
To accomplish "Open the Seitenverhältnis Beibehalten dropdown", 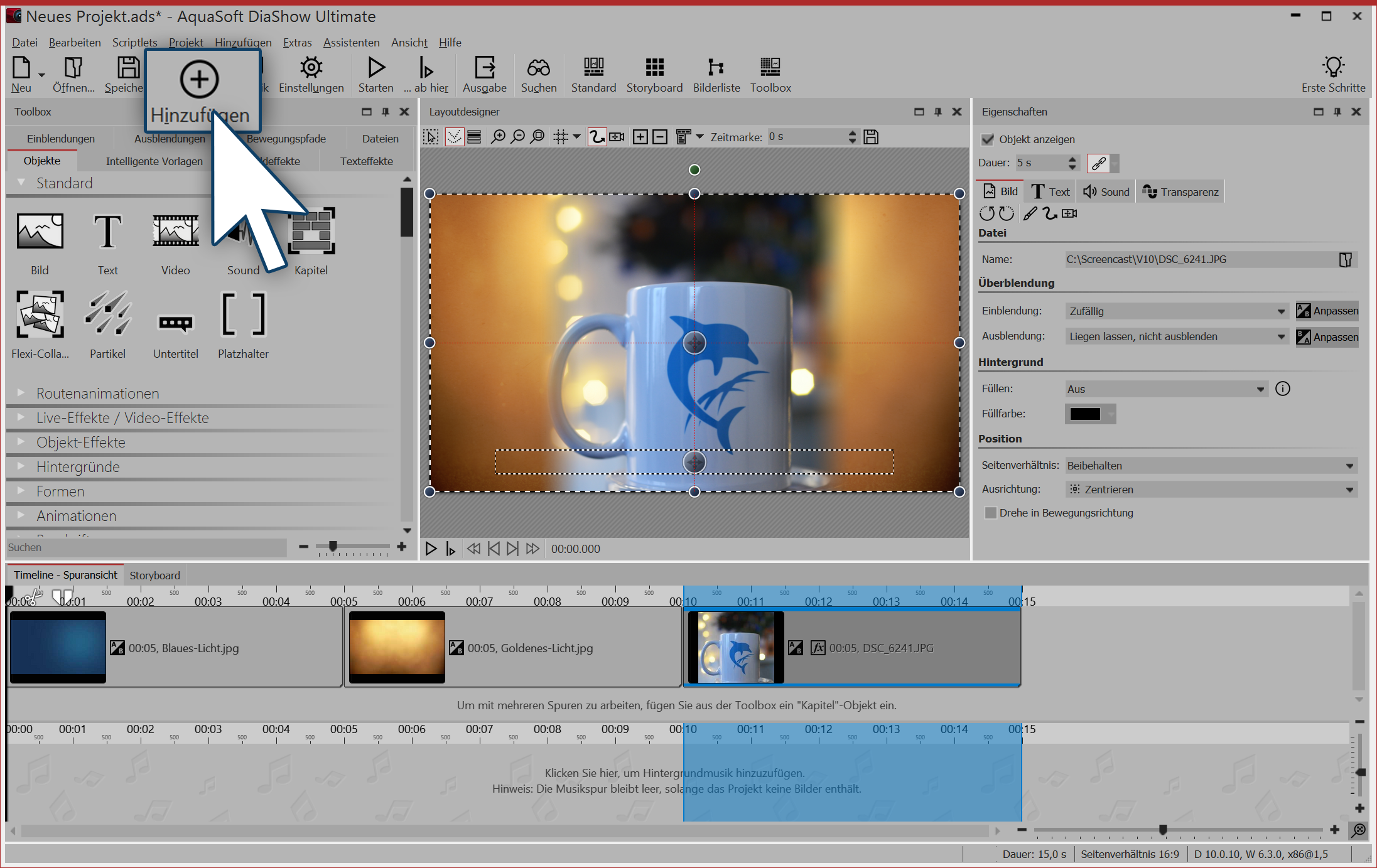I will coord(1210,466).
